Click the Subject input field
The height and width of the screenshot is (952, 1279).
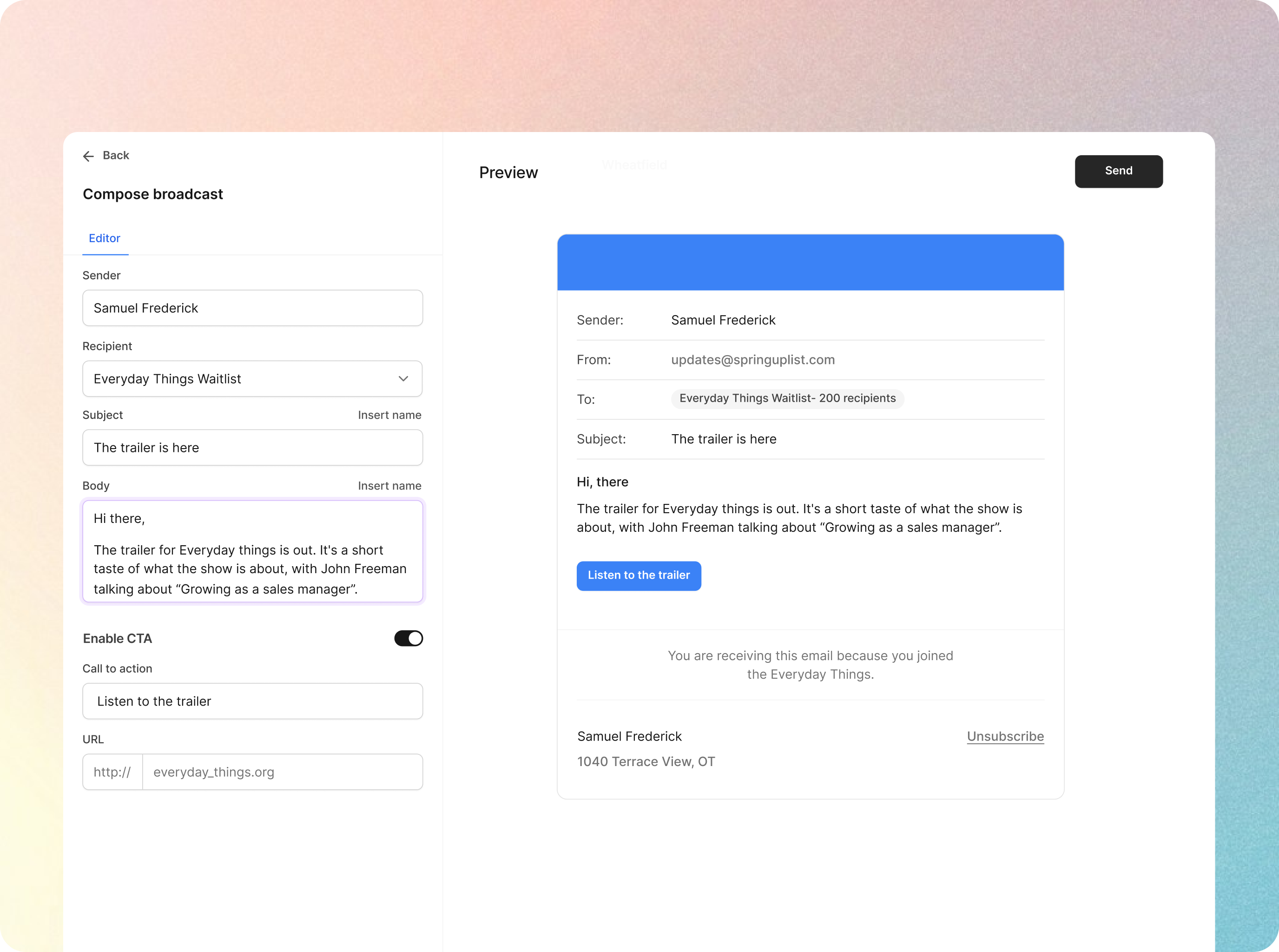(x=252, y=448)
